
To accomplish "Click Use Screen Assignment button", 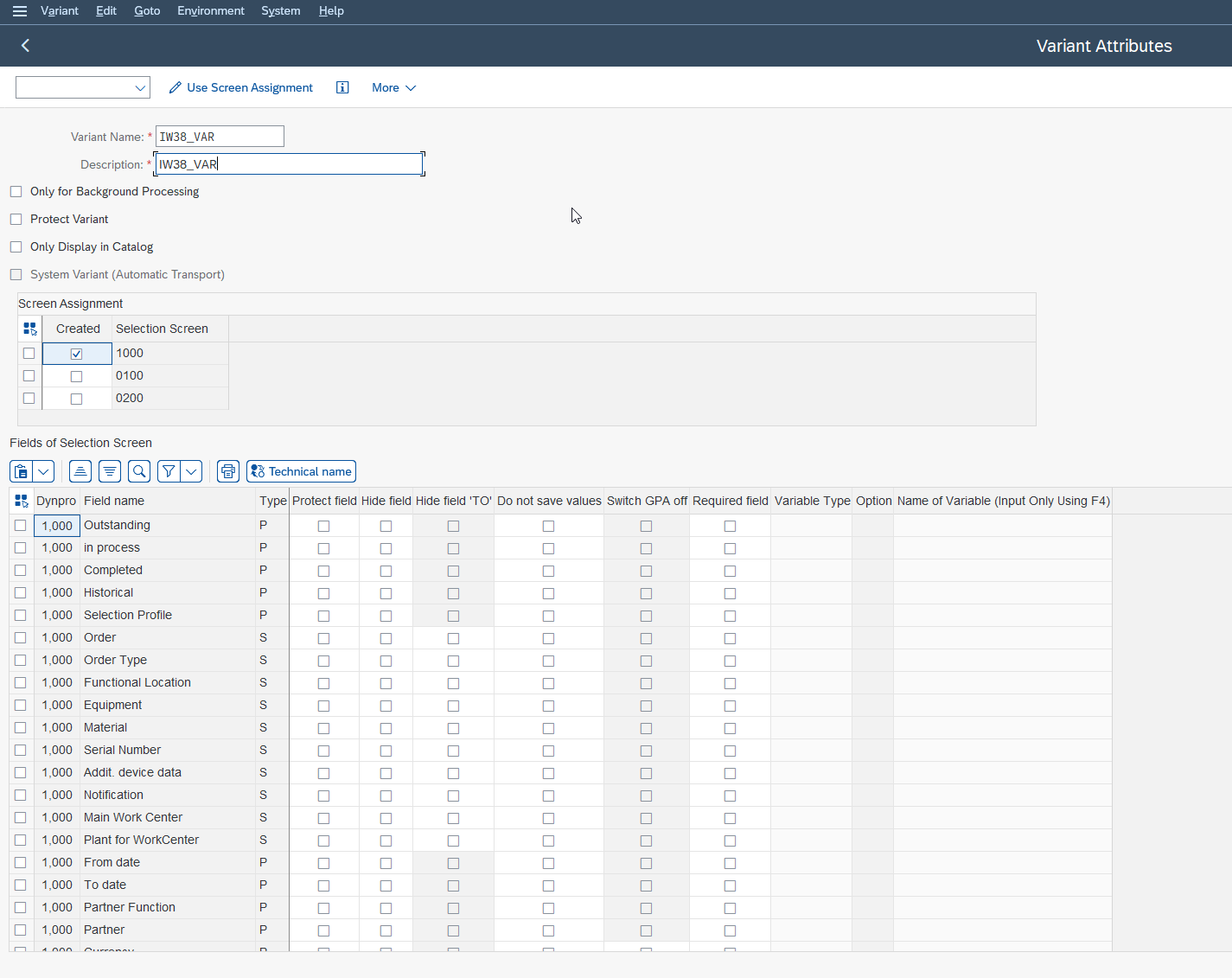I will coord(240,87).
